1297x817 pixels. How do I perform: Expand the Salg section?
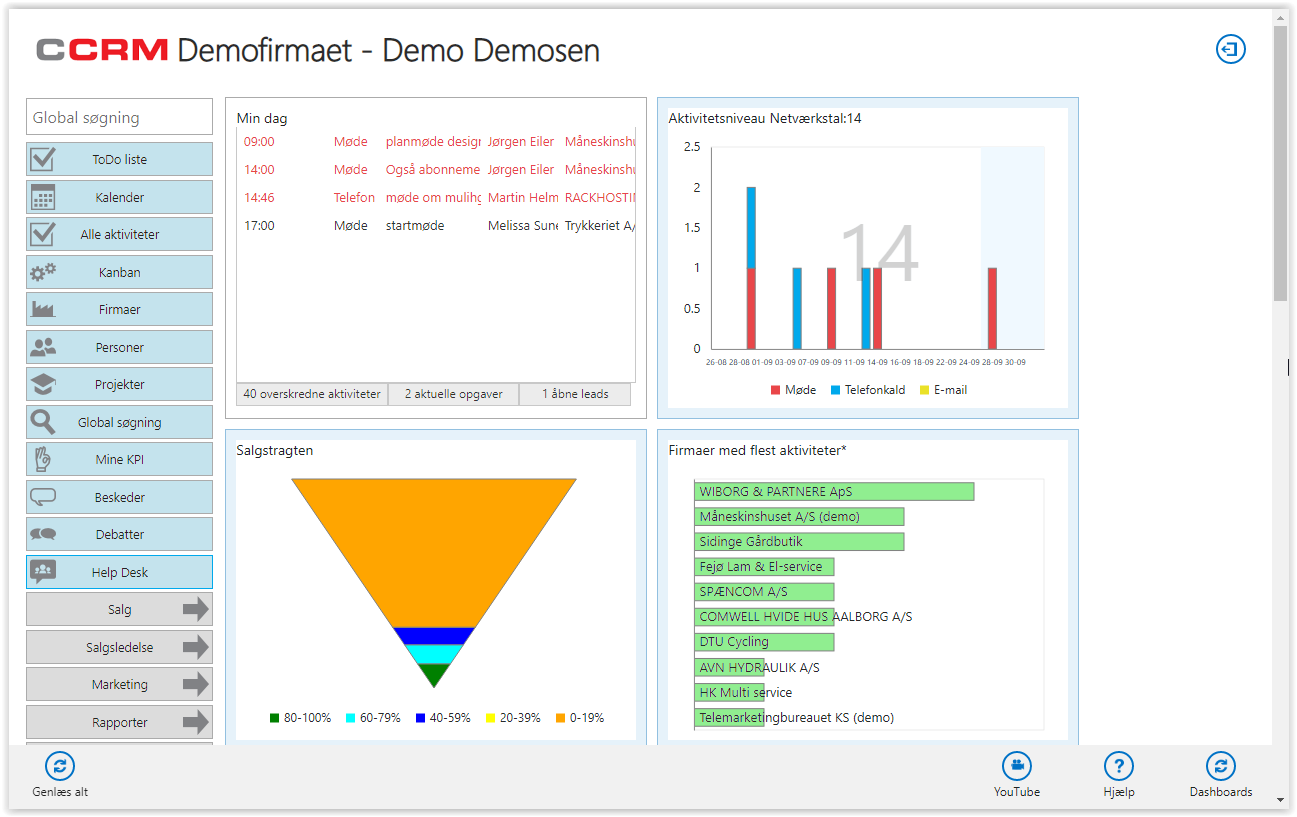[119, 608]
